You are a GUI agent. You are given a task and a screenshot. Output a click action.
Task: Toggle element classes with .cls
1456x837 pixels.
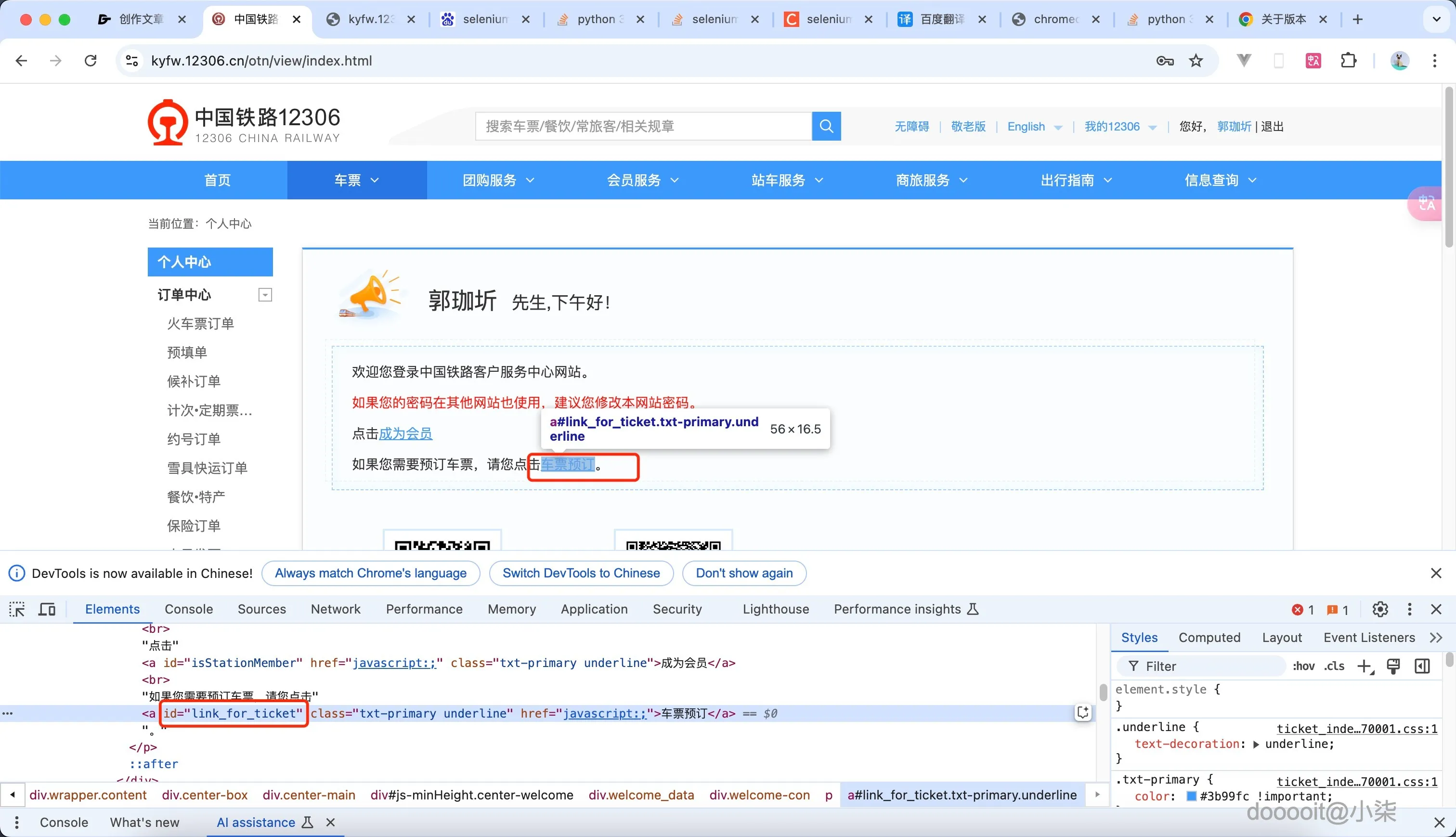tap(1334, 666)
